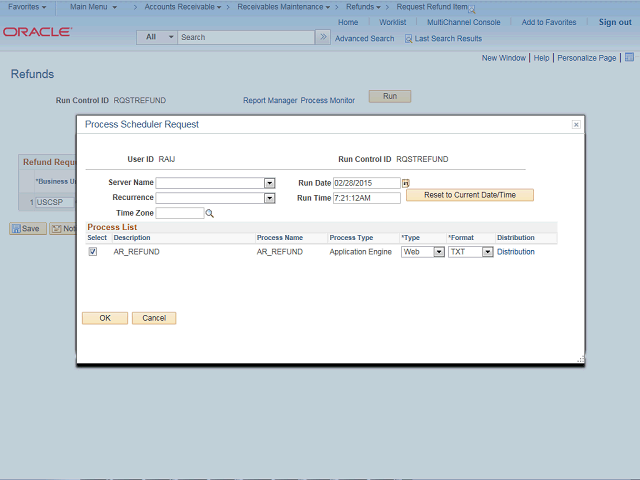Click the Time Zone lookup magnifier
The height and width of the screenshot is (480, 640).
point(210,213)
